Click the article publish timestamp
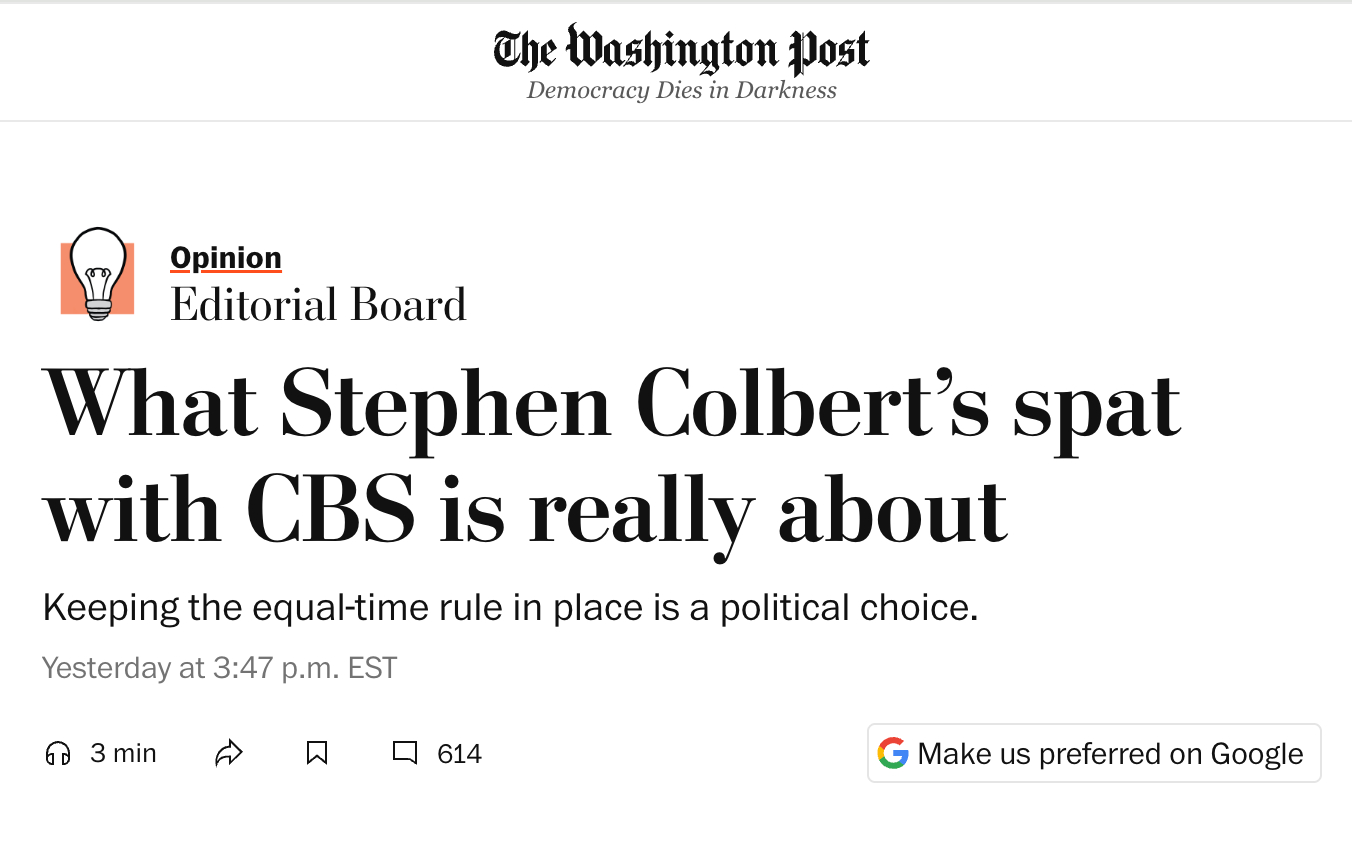Viewport: 1352px width, 854px height. tap(220, 667)
